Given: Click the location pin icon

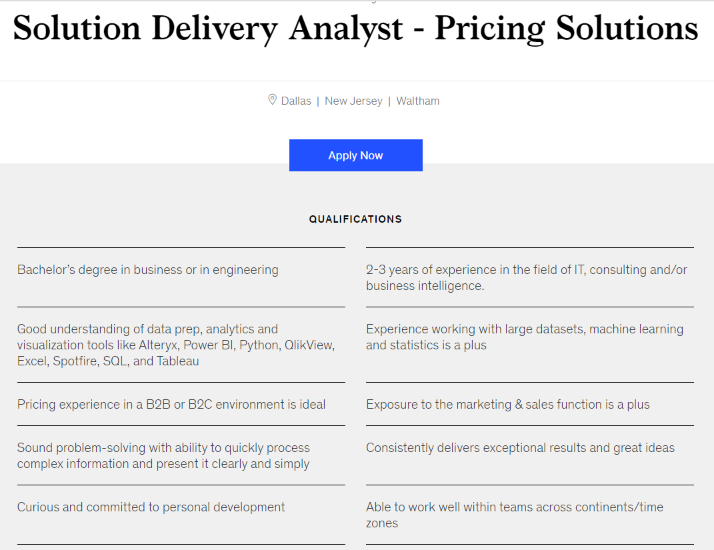Looking at the screenshot, I should (x=272, y=100).
